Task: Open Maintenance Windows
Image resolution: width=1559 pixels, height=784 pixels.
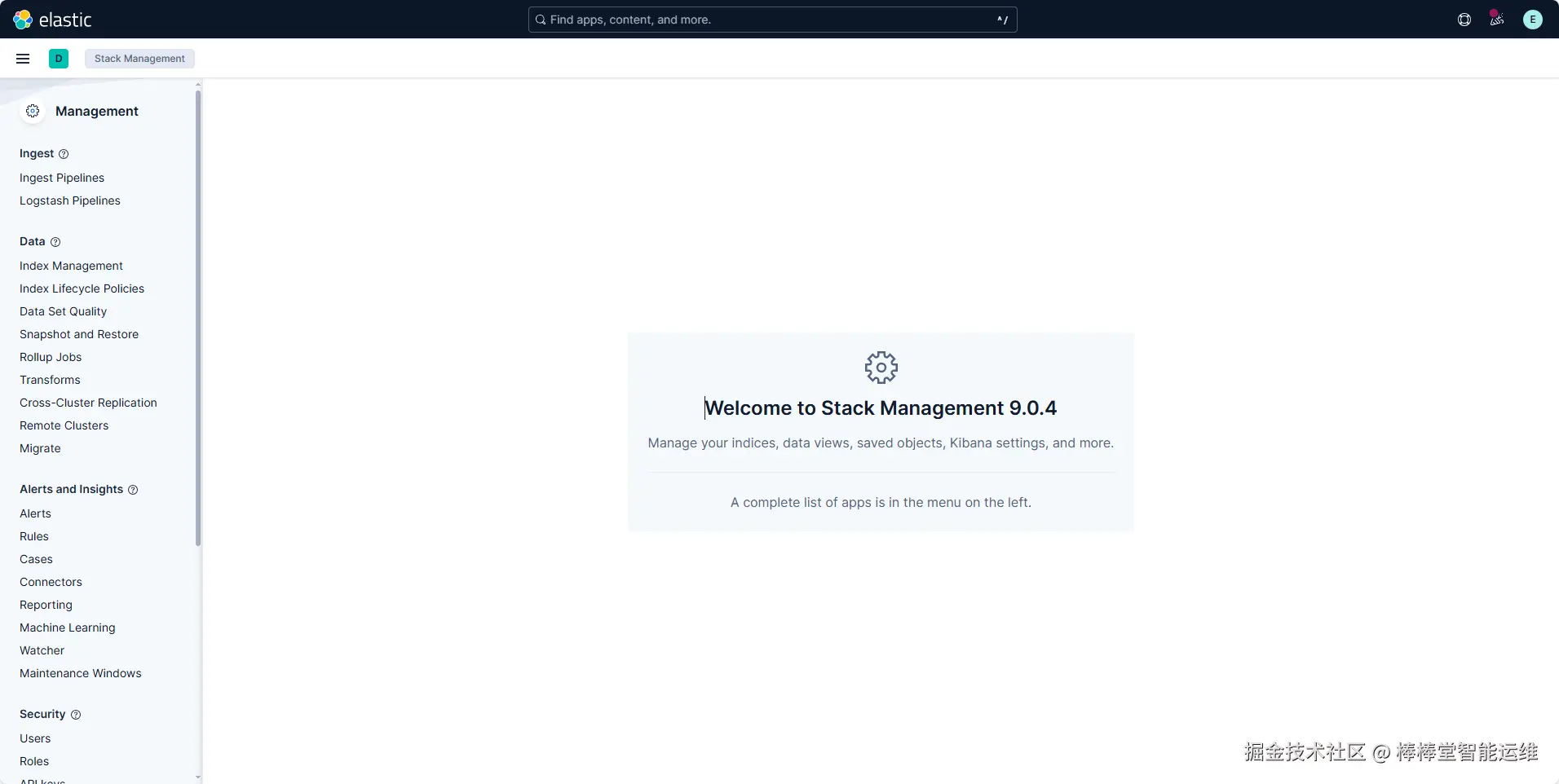Action: pos(81,673)
